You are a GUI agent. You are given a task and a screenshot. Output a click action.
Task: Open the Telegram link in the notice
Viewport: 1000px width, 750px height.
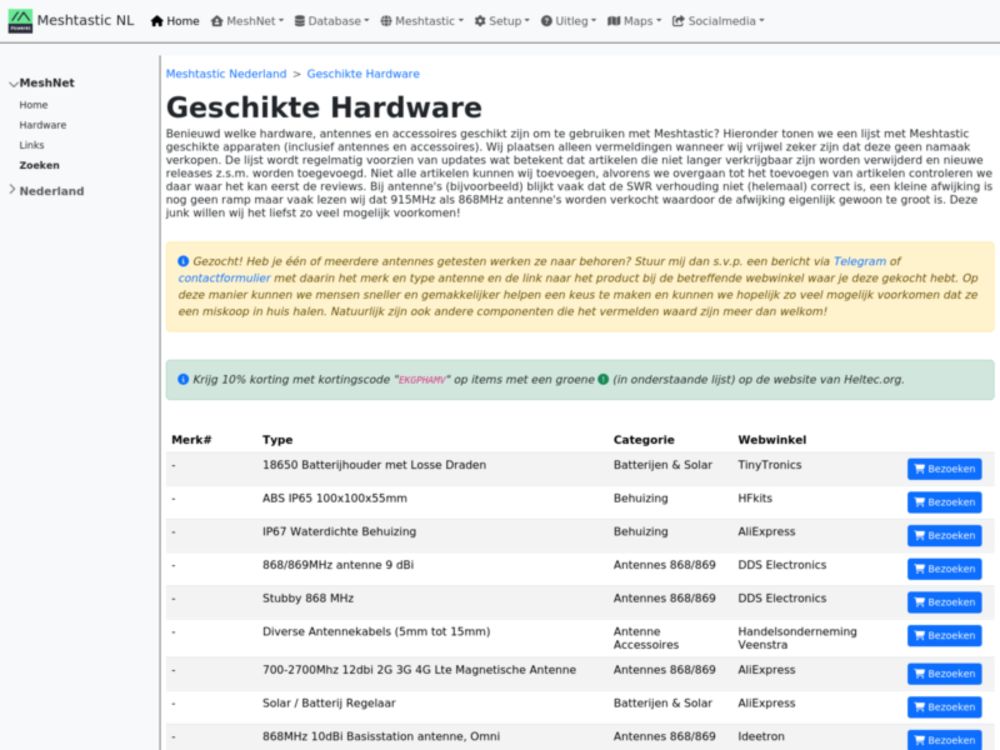coord(860,261)
